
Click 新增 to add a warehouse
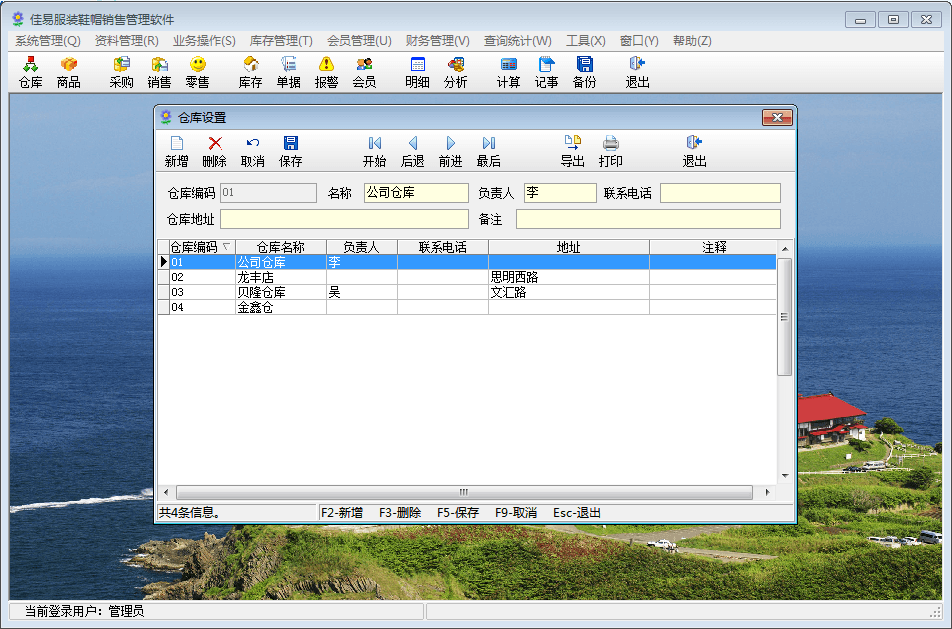point(176,151)
